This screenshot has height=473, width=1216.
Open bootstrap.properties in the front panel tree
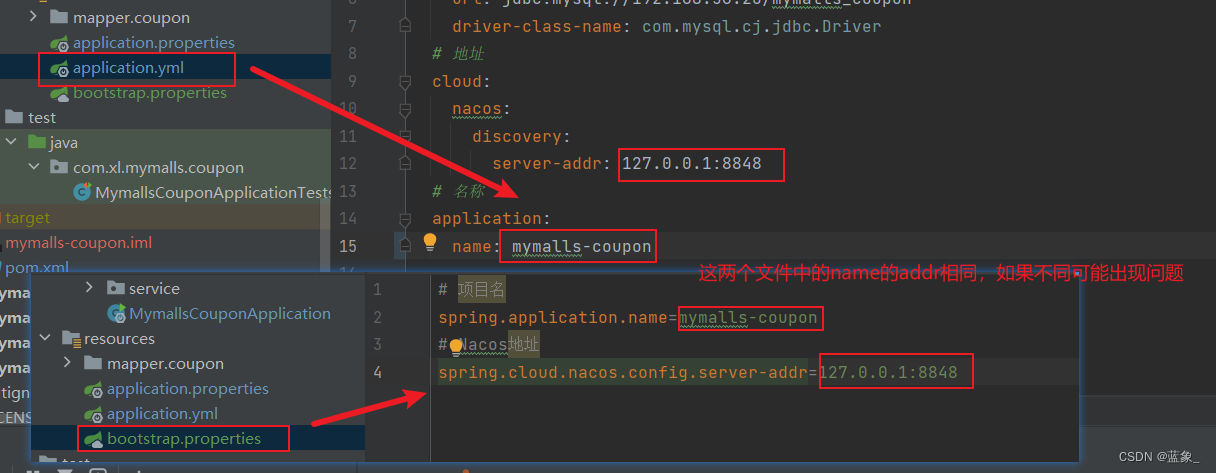click(x=184, y=439)
